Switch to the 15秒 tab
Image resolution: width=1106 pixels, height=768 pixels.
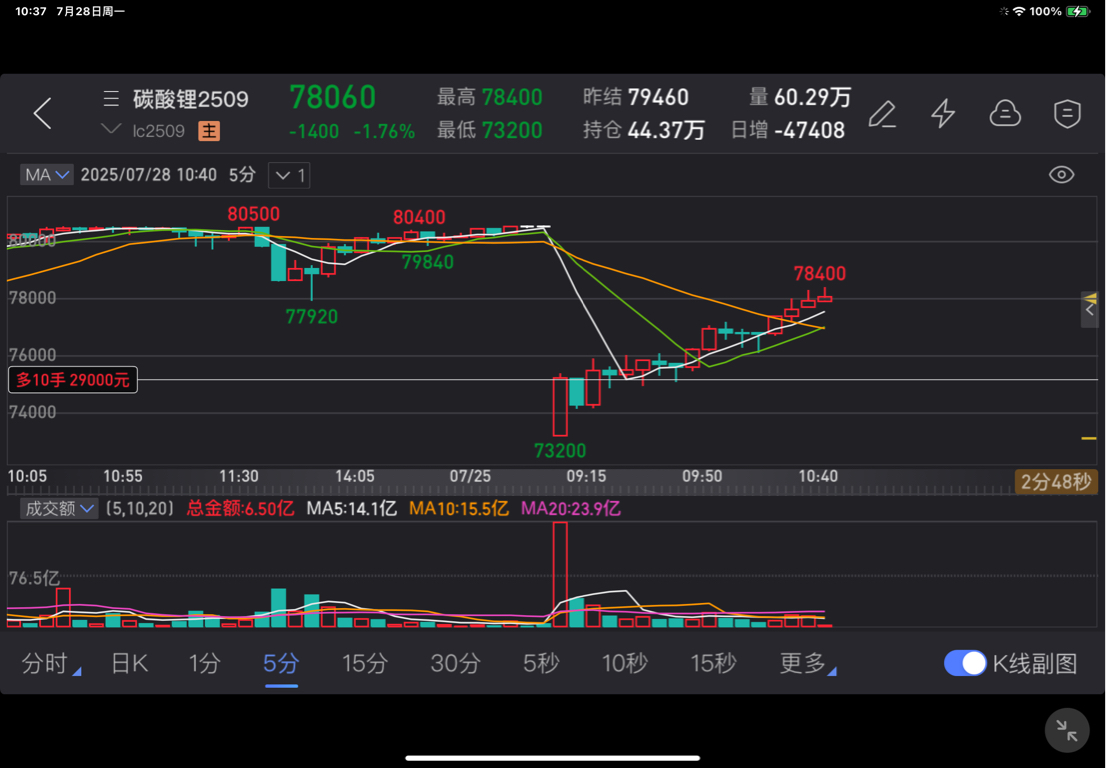coord(713,664)
